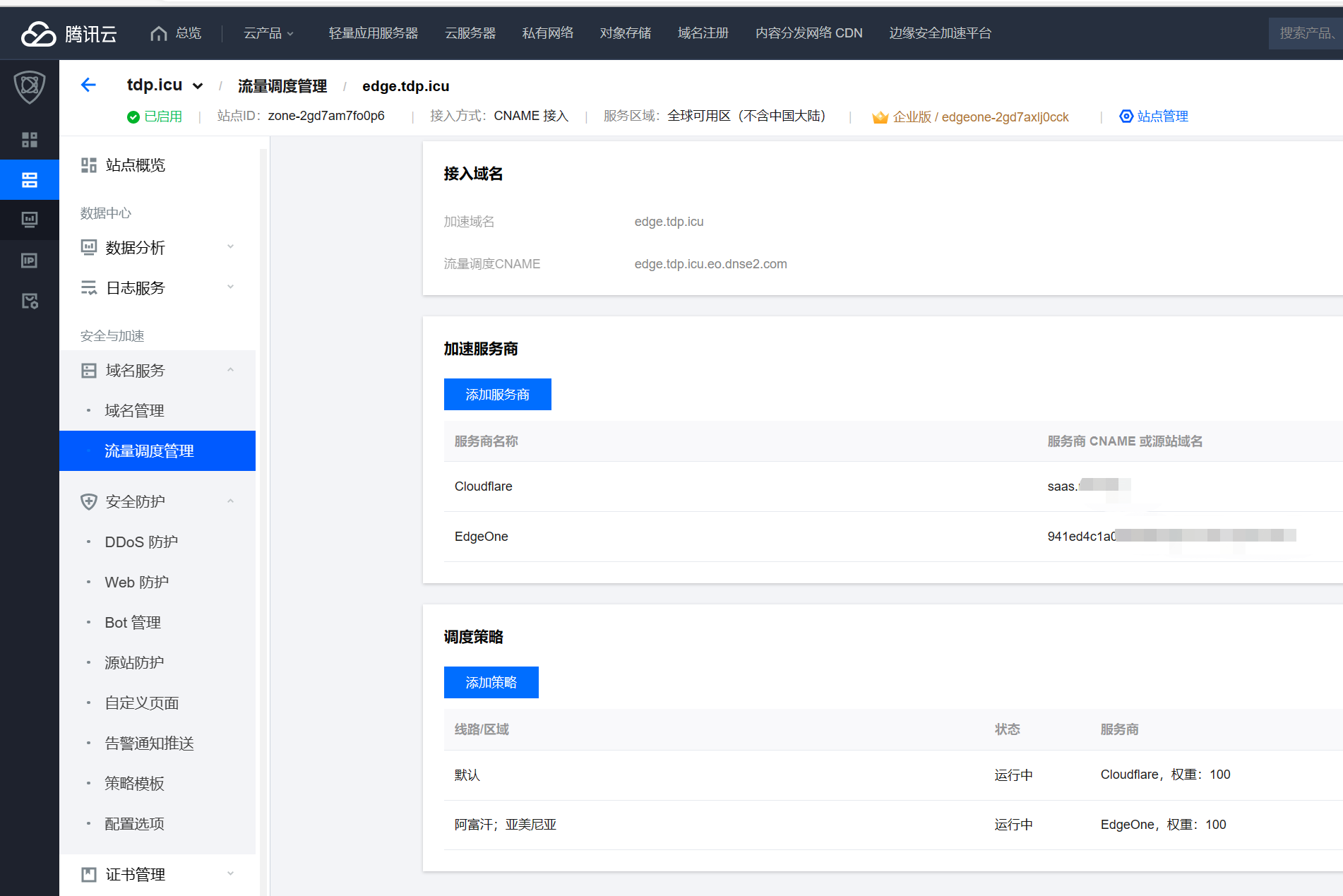Click the site management gear icon

1126,117
